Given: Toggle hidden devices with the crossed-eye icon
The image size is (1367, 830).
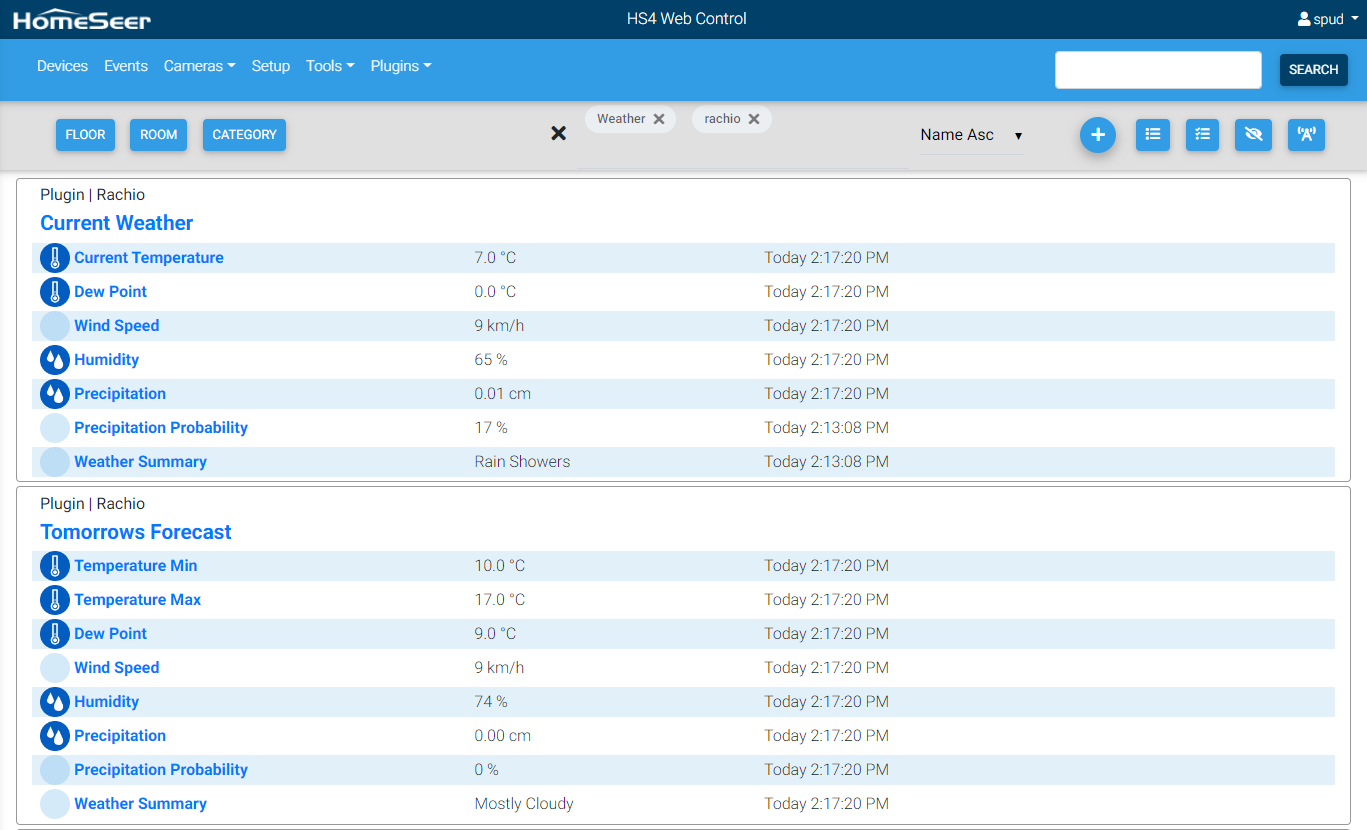Looking at the screenshot, I should click(1253, 135).
